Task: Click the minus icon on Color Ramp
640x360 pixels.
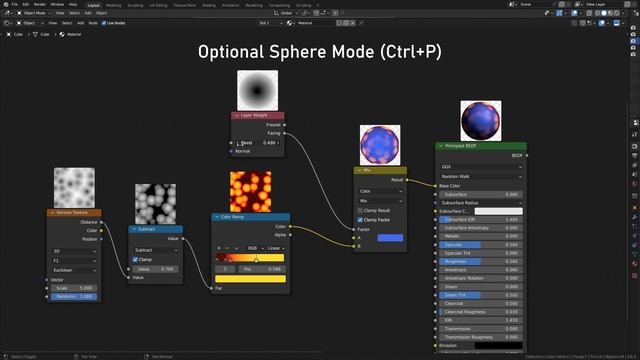Action: tap(227, 248)
